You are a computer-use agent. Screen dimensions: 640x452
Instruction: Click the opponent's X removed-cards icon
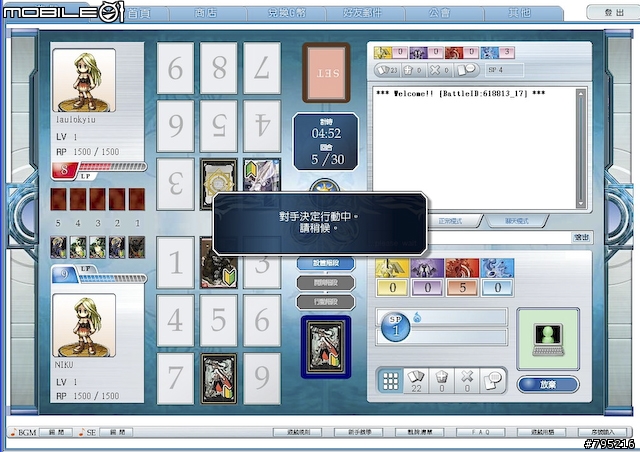tap(439, 70)
